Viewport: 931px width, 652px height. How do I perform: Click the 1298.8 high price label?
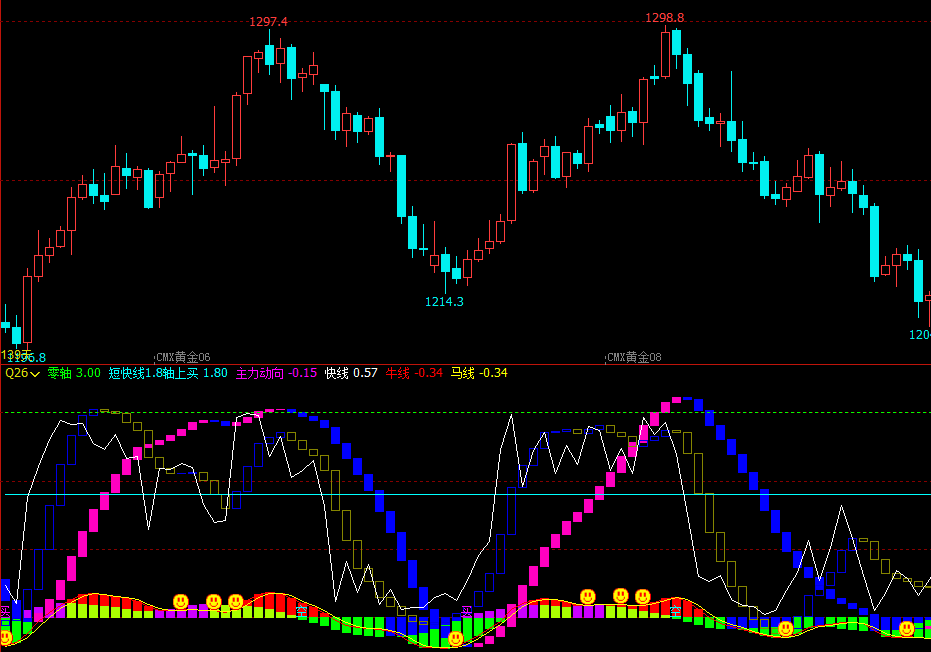(664, 18)
